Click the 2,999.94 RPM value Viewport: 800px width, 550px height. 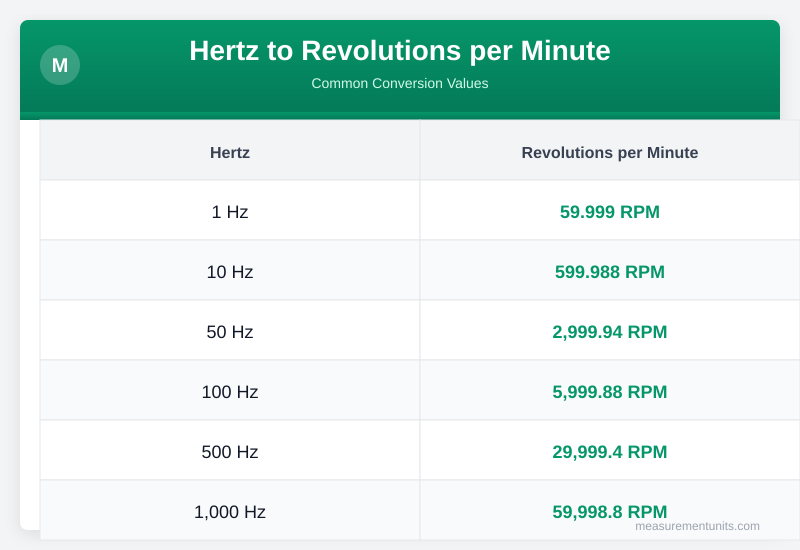(x=610, y=332)
